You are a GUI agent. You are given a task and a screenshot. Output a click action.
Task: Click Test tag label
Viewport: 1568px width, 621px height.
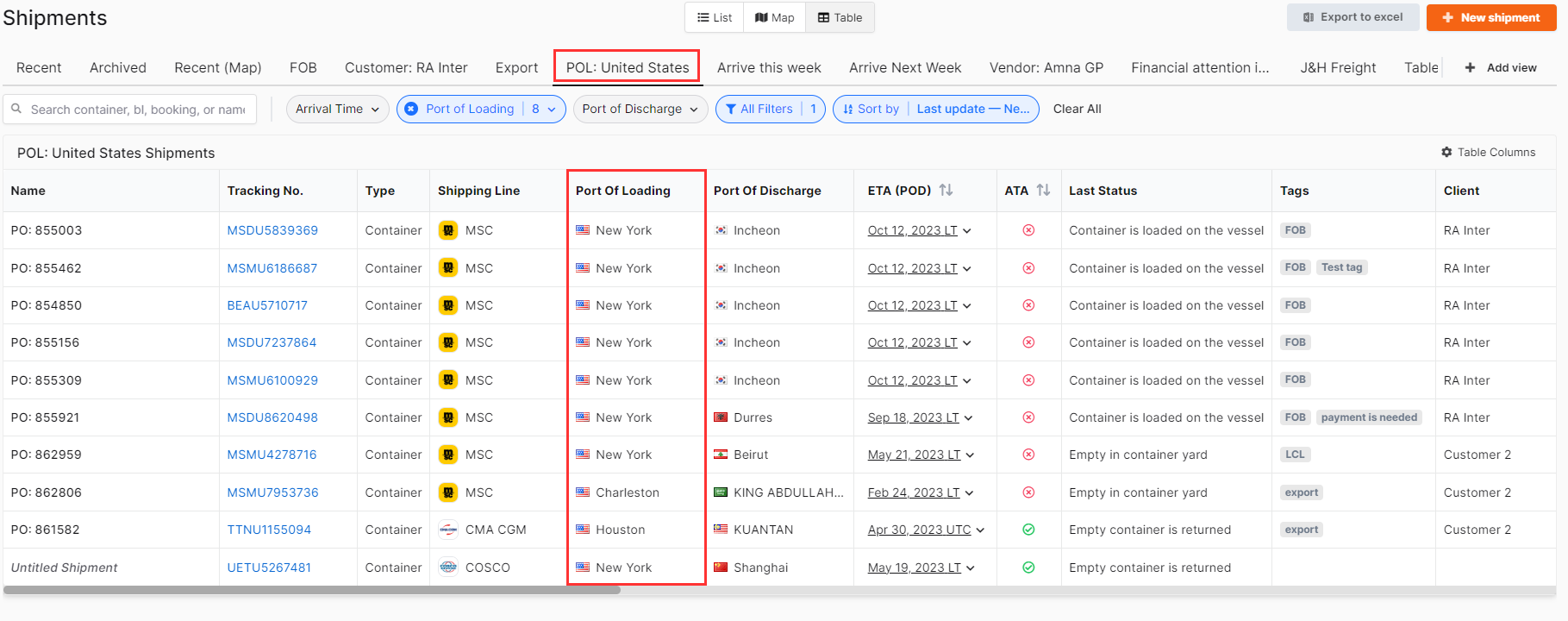point(1342,267)
